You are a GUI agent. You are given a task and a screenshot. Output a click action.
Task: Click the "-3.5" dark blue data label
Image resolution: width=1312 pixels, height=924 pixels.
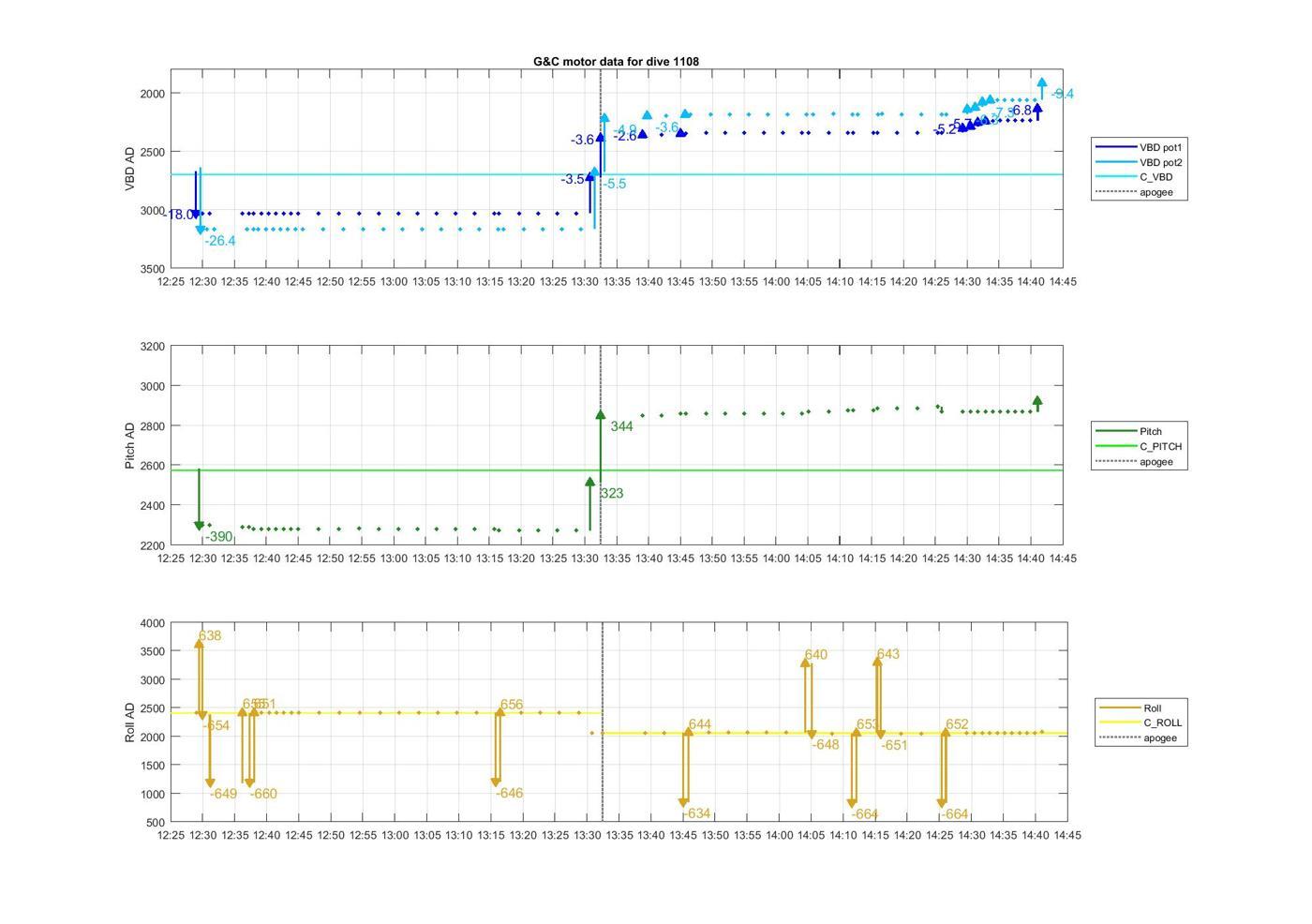tap(573, 179)
